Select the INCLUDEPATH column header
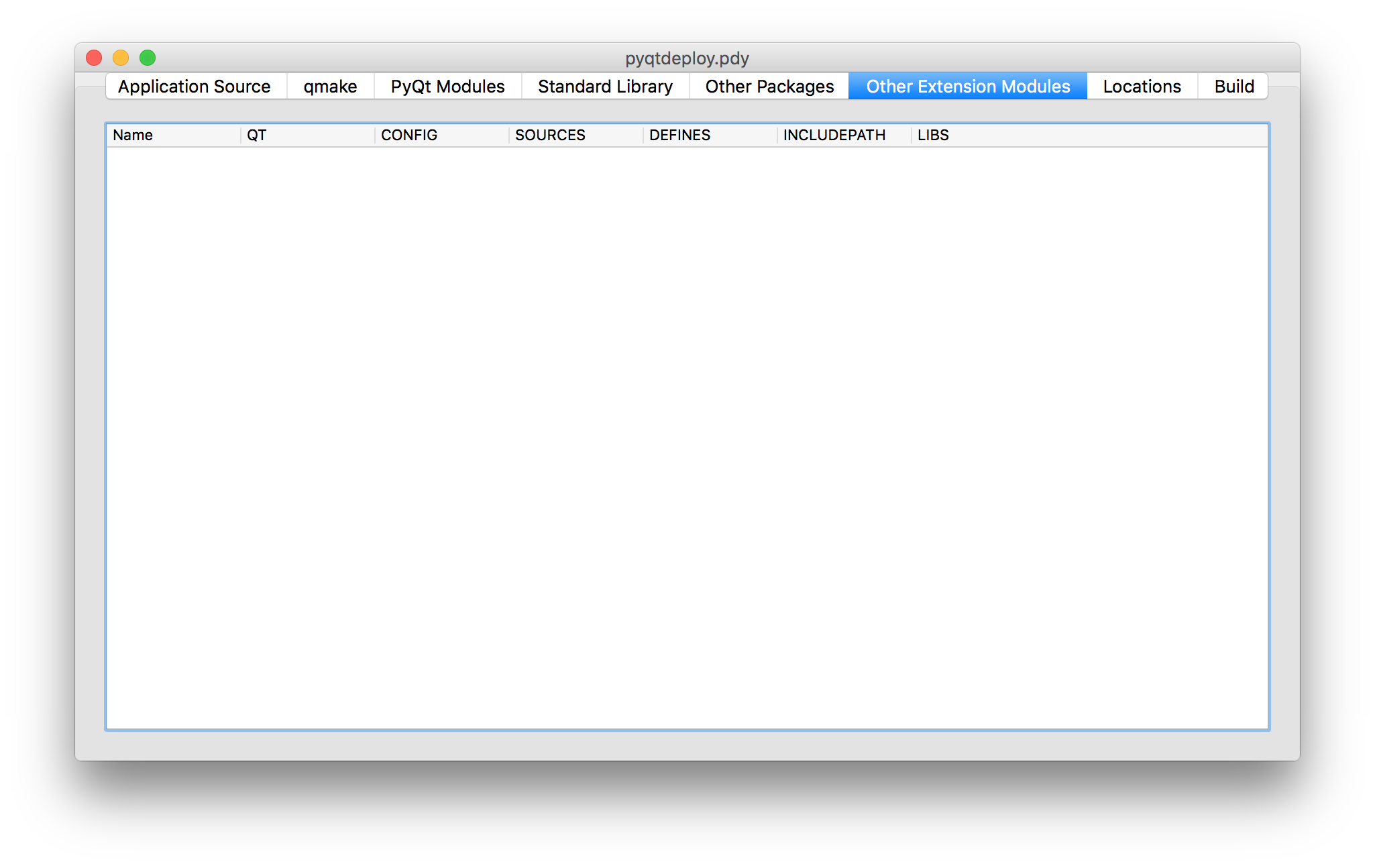Image resolution: width=1375 pixels, height=868 pixels. (x=844, y=135)
